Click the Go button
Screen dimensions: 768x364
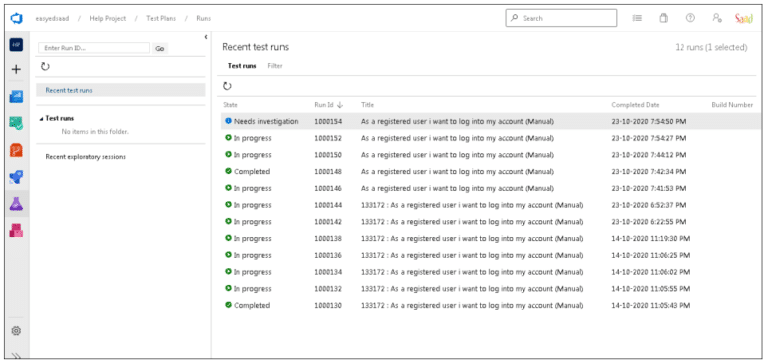(160, 48)
